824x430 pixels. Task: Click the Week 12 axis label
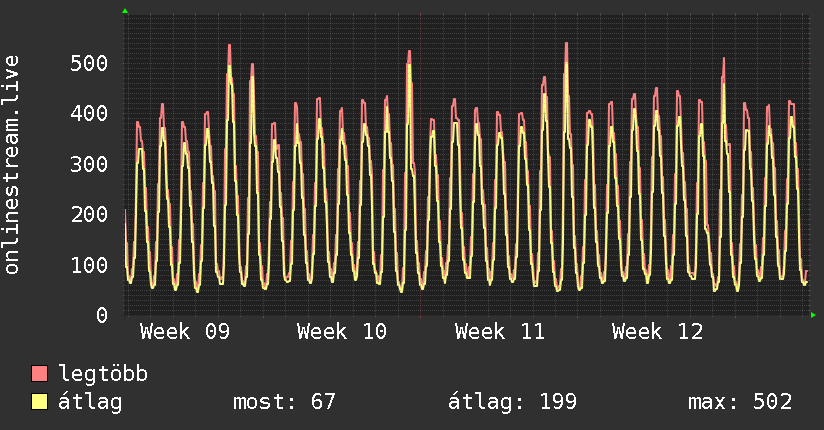pyautogui.click(x=657, y=332)
